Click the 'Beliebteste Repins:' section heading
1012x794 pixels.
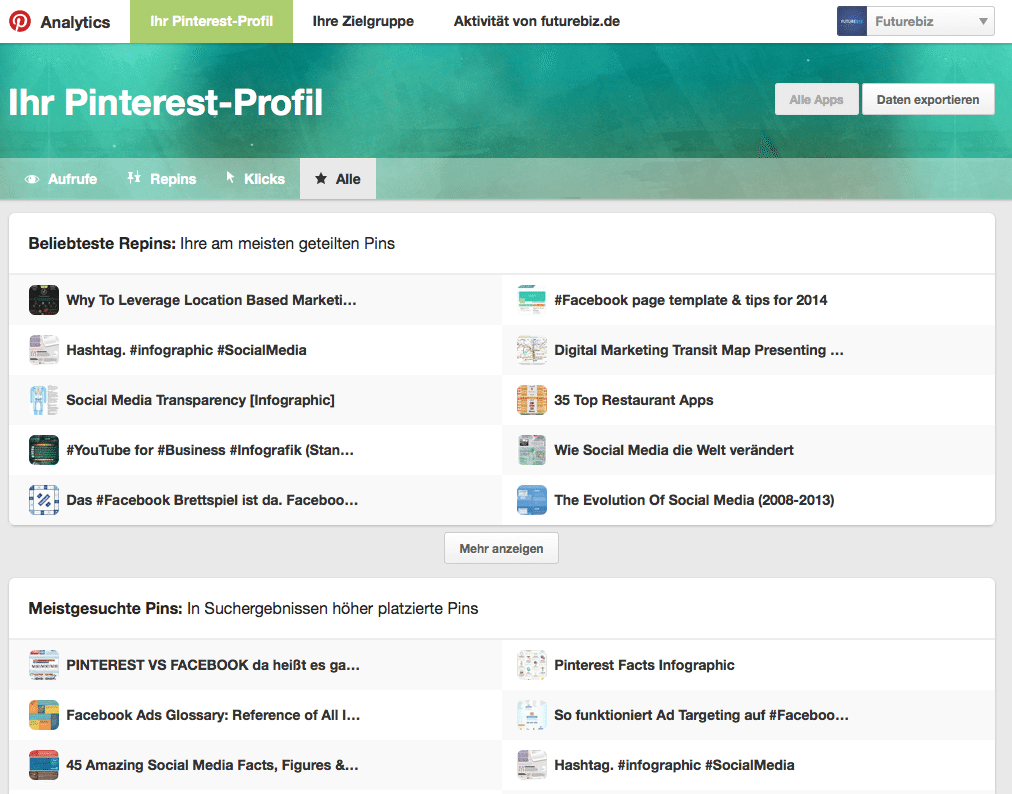pyautogui.click(x=102, y=243)
